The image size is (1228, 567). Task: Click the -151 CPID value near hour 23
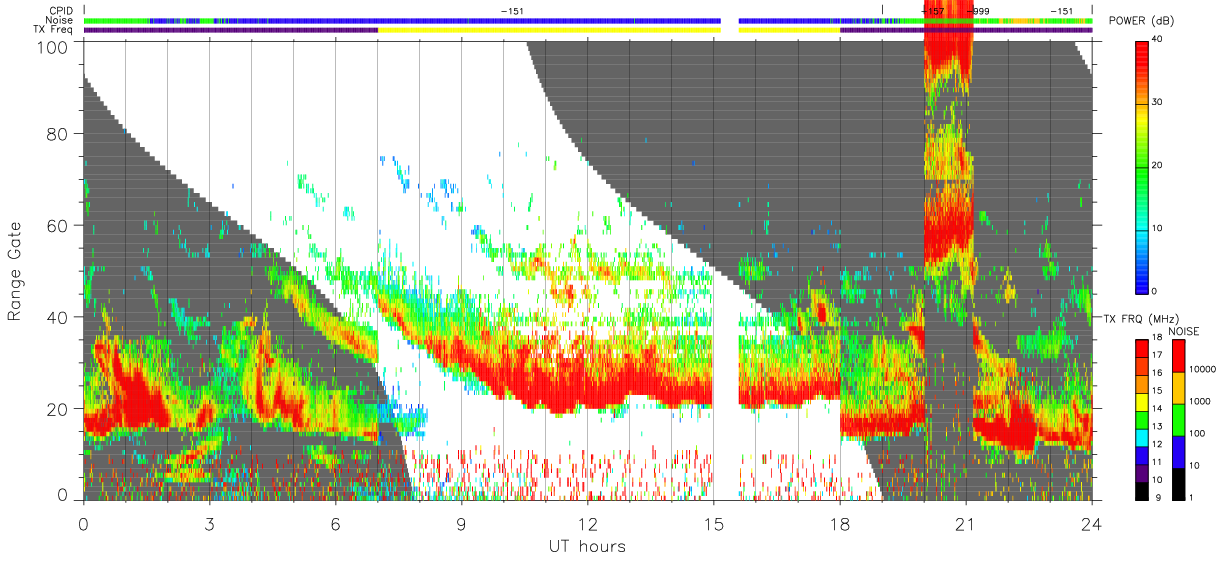point(1061,11)
